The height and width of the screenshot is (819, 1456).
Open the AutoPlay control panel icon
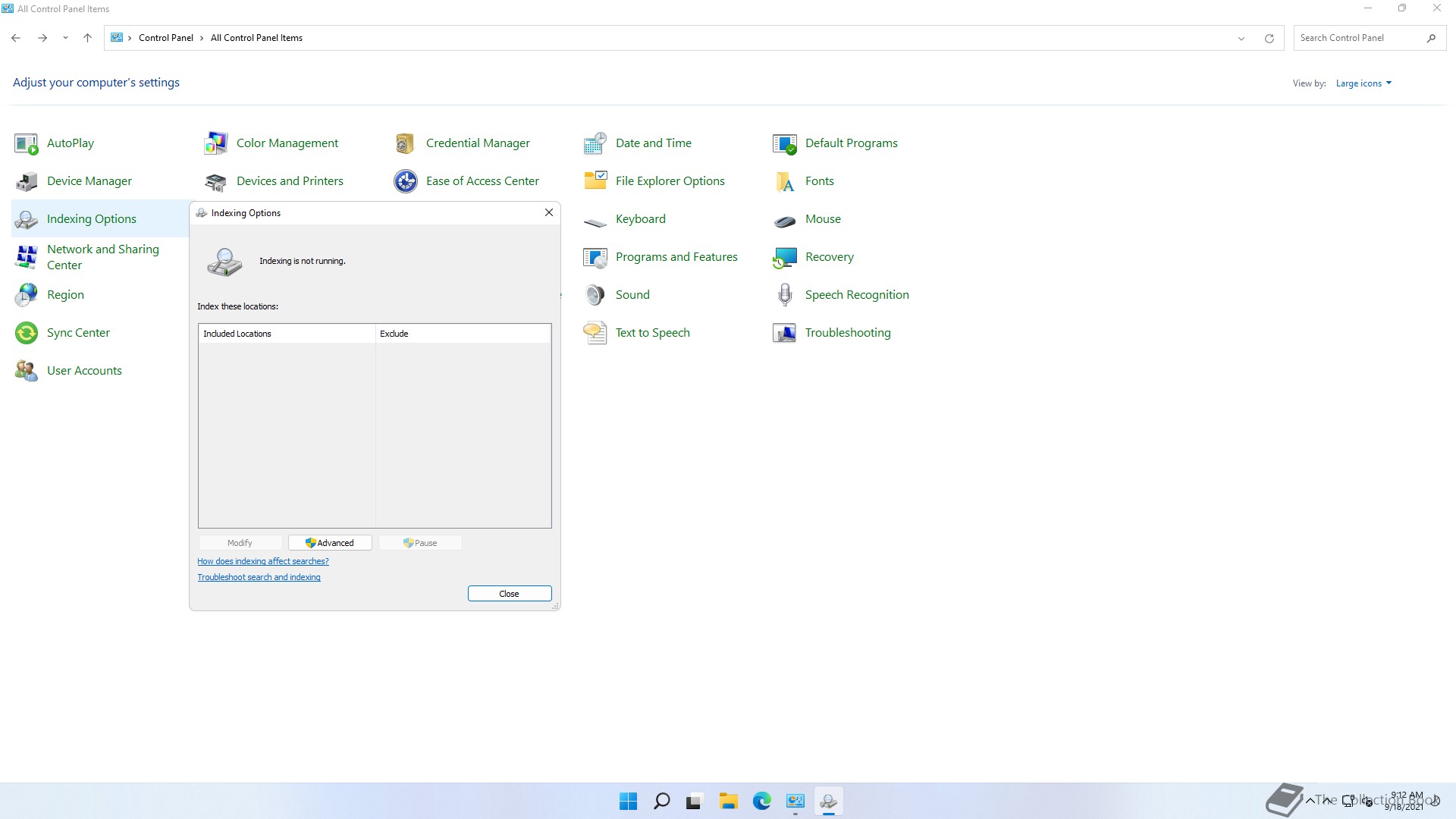click(27, 143)
